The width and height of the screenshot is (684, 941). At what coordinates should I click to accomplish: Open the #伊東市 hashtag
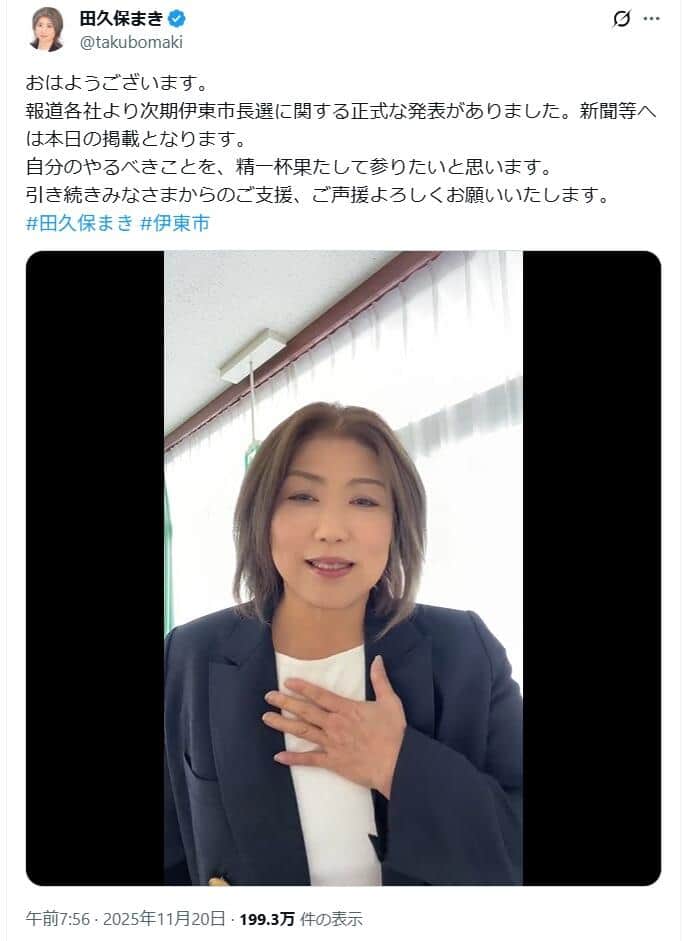click(x=175, y=224)
